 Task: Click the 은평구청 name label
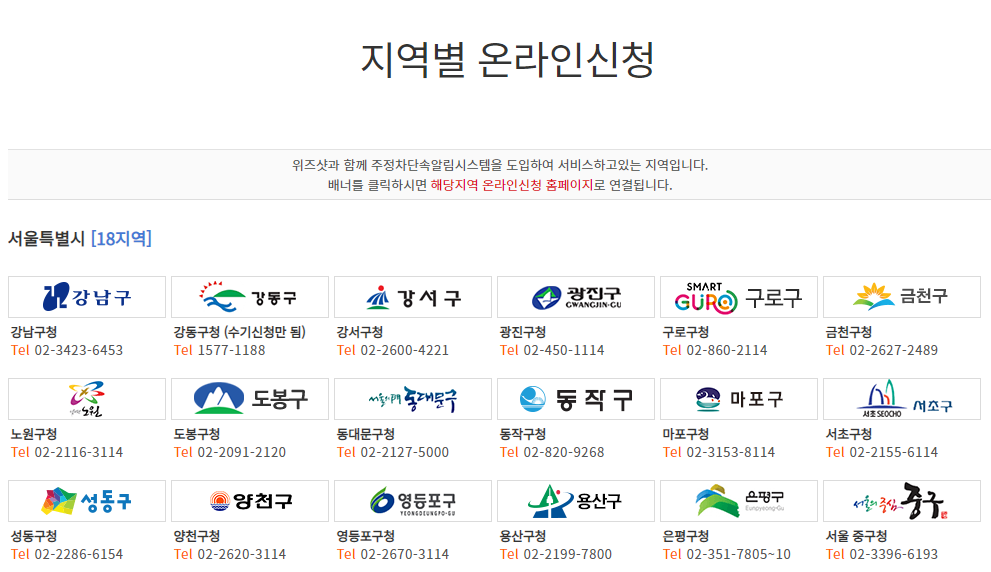686,536
